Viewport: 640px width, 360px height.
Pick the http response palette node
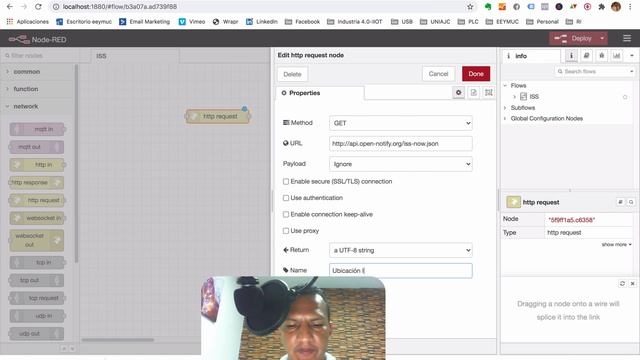point(36,182)
